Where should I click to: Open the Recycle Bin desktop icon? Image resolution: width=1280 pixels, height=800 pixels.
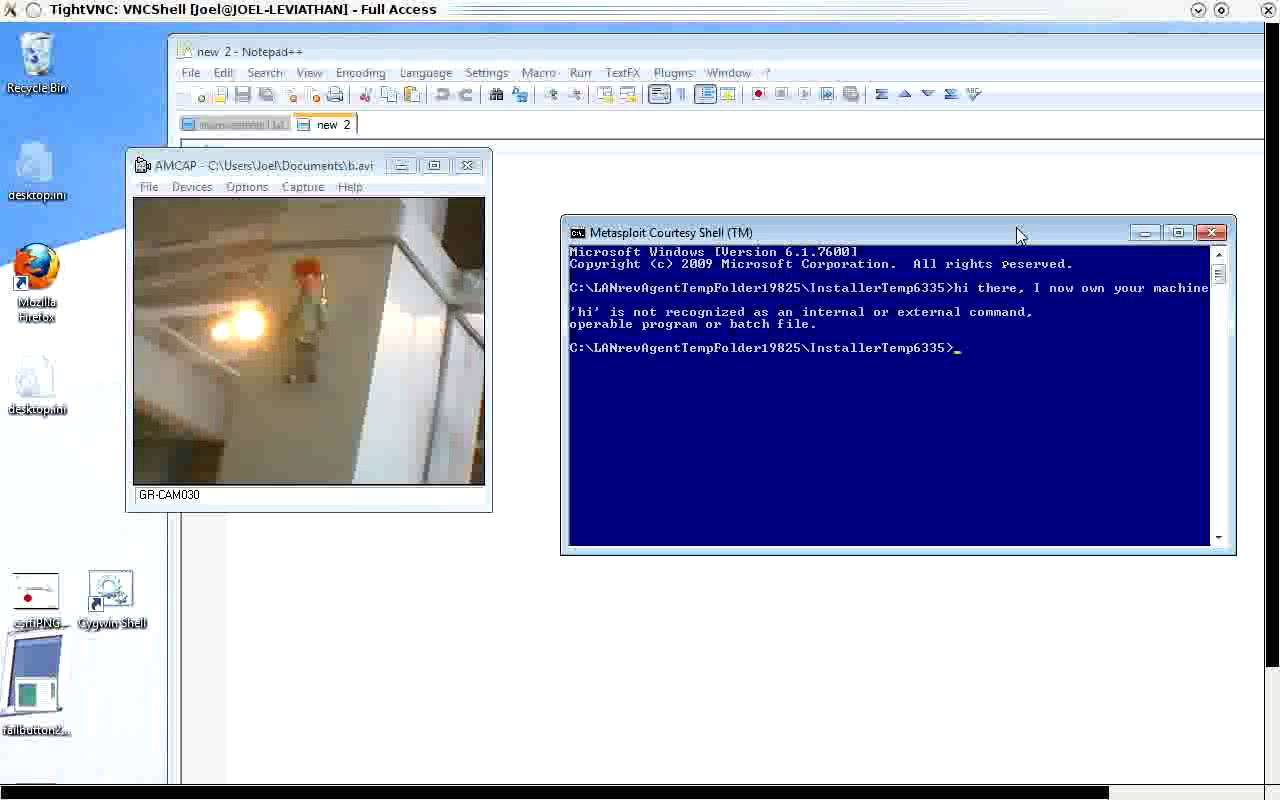click(x=37, y=62)
